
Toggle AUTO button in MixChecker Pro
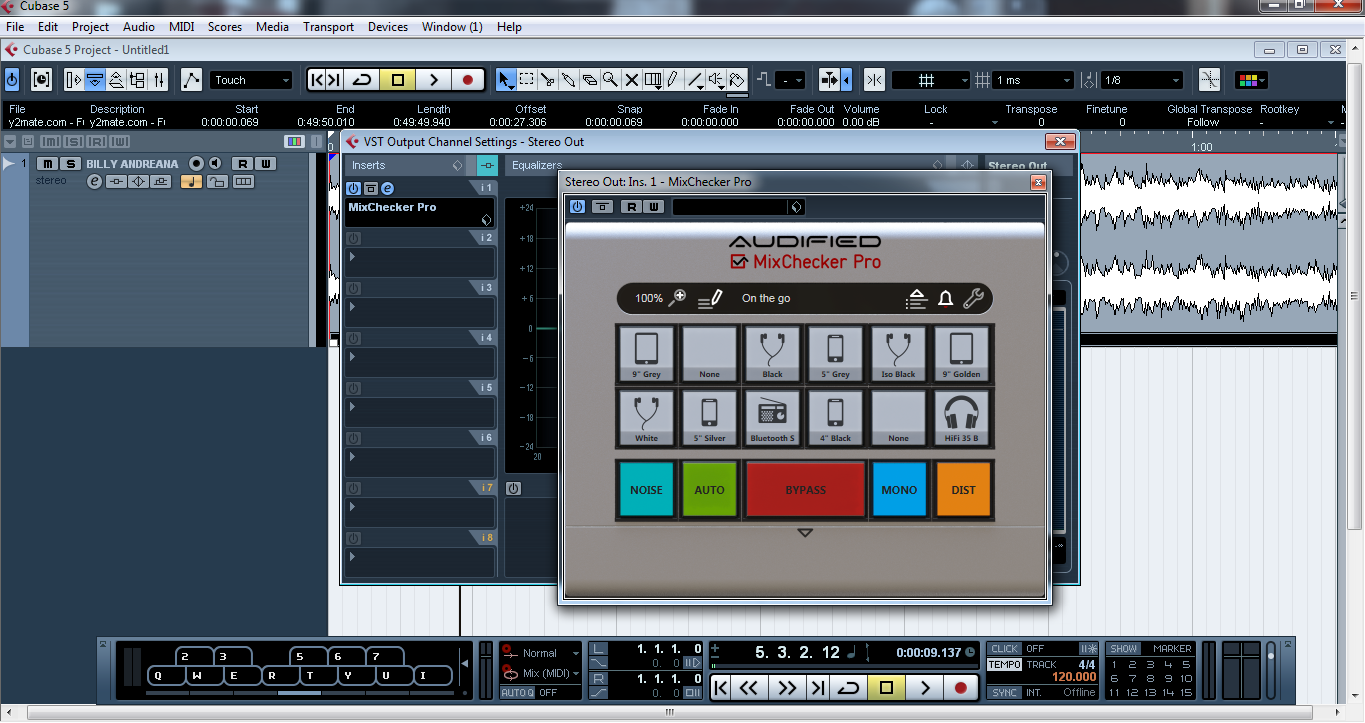[x=709, y=490]
